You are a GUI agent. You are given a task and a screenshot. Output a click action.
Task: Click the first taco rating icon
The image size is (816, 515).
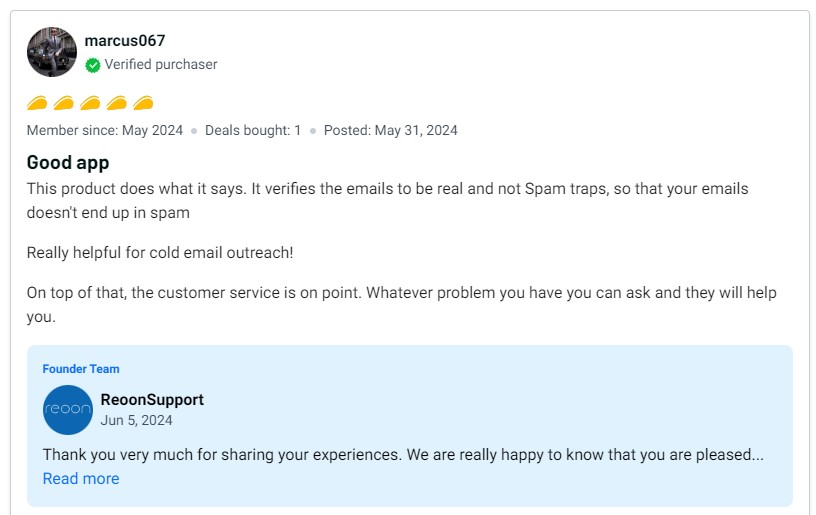click(38, 103)
